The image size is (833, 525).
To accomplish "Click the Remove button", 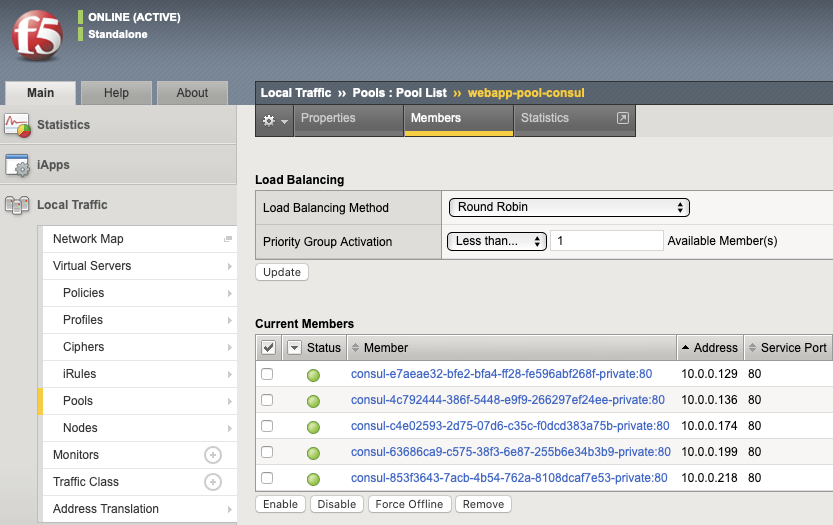I will 483,504.
